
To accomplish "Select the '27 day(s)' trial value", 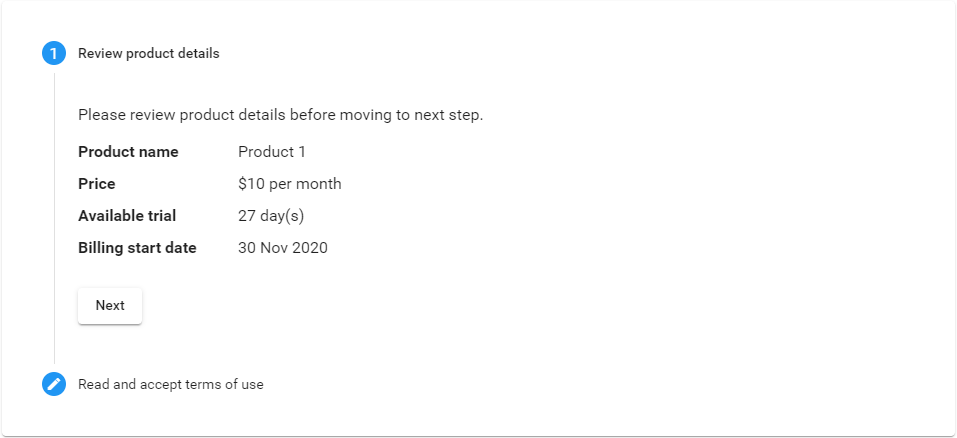I will coord(271,216).
